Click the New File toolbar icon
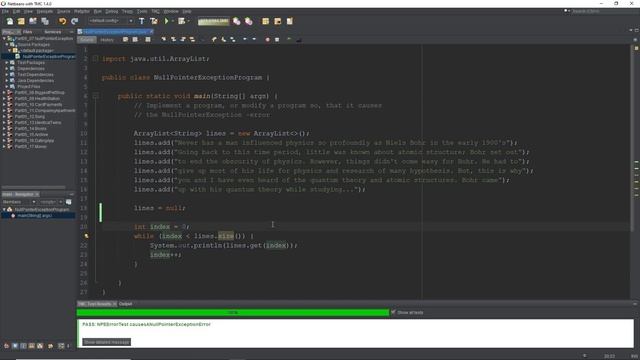The width and height of the screenshot is (640, 360). point(9,21)
